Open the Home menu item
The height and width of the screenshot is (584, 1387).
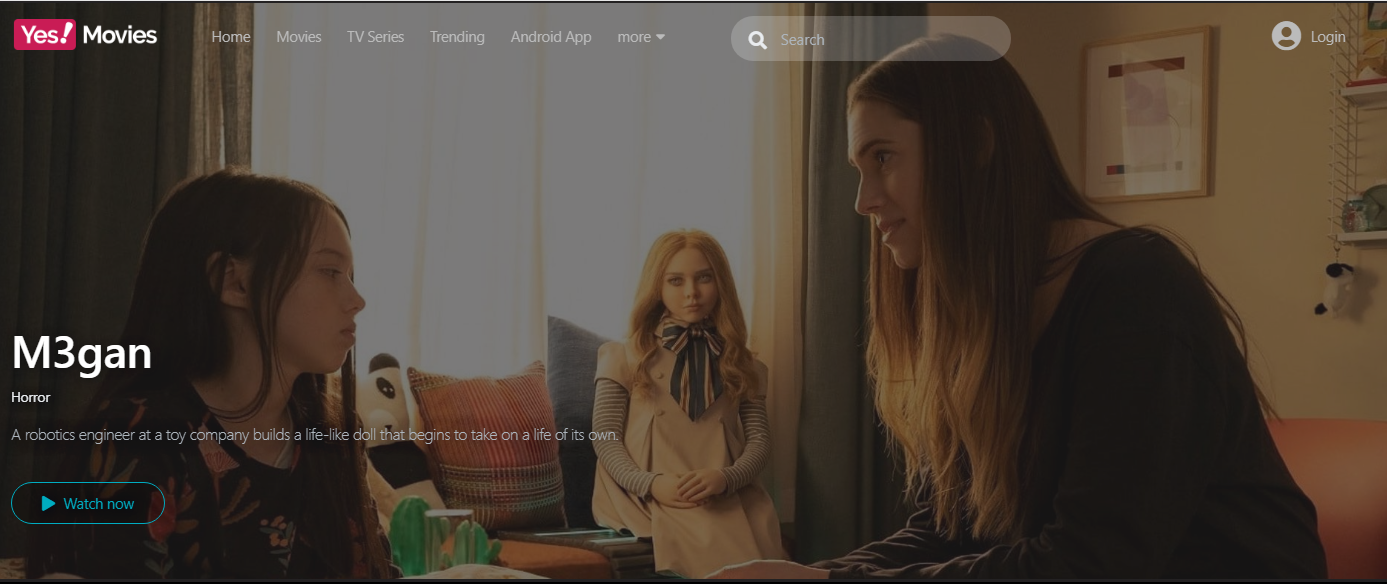coord(231,37)
